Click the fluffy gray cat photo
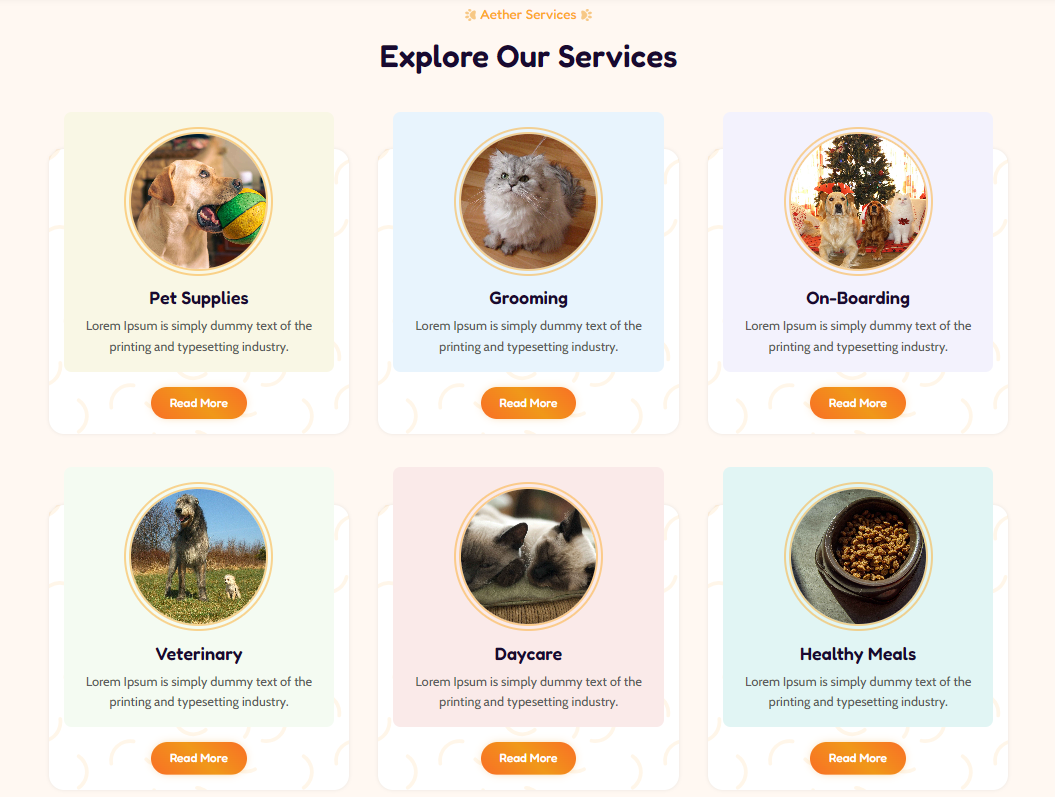The width and height of the screenshot is (1055, 797). [528, 202]
